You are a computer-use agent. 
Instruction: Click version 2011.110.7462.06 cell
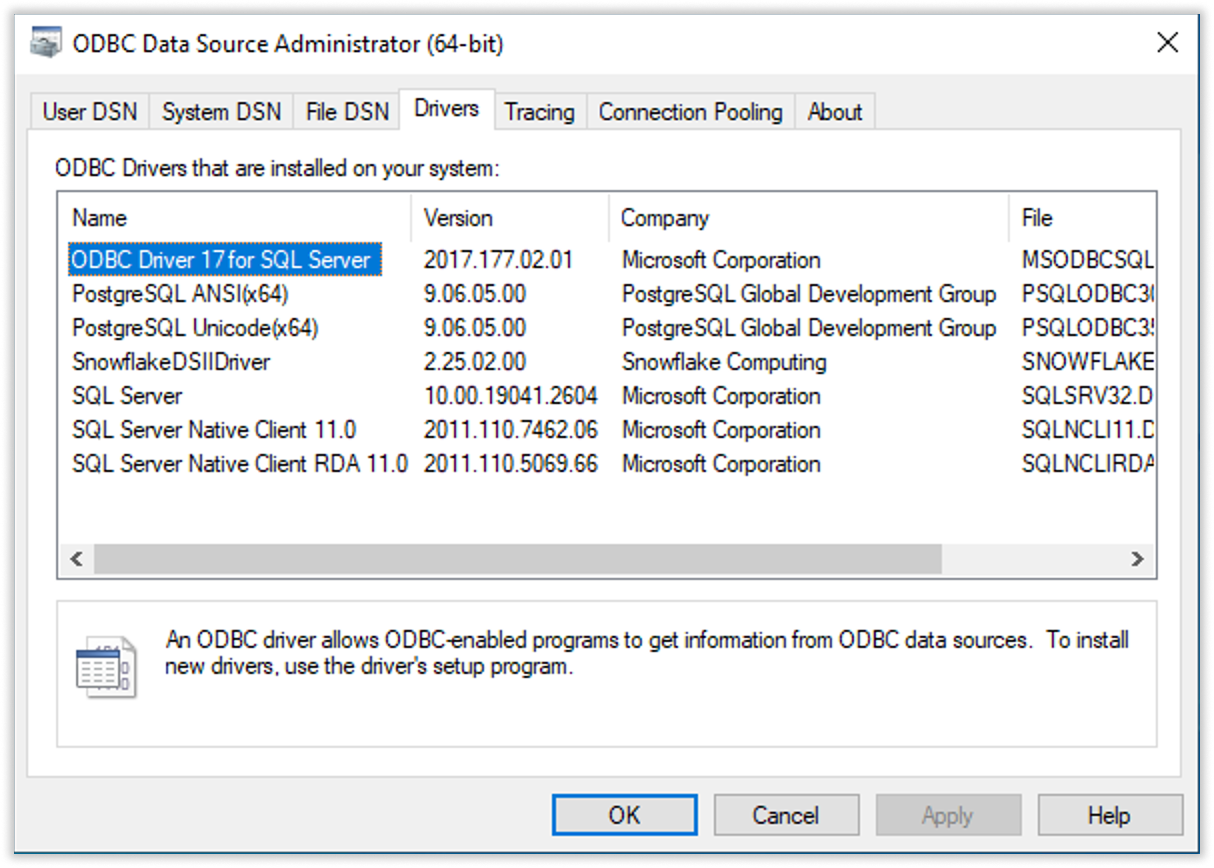click(511, 430)
